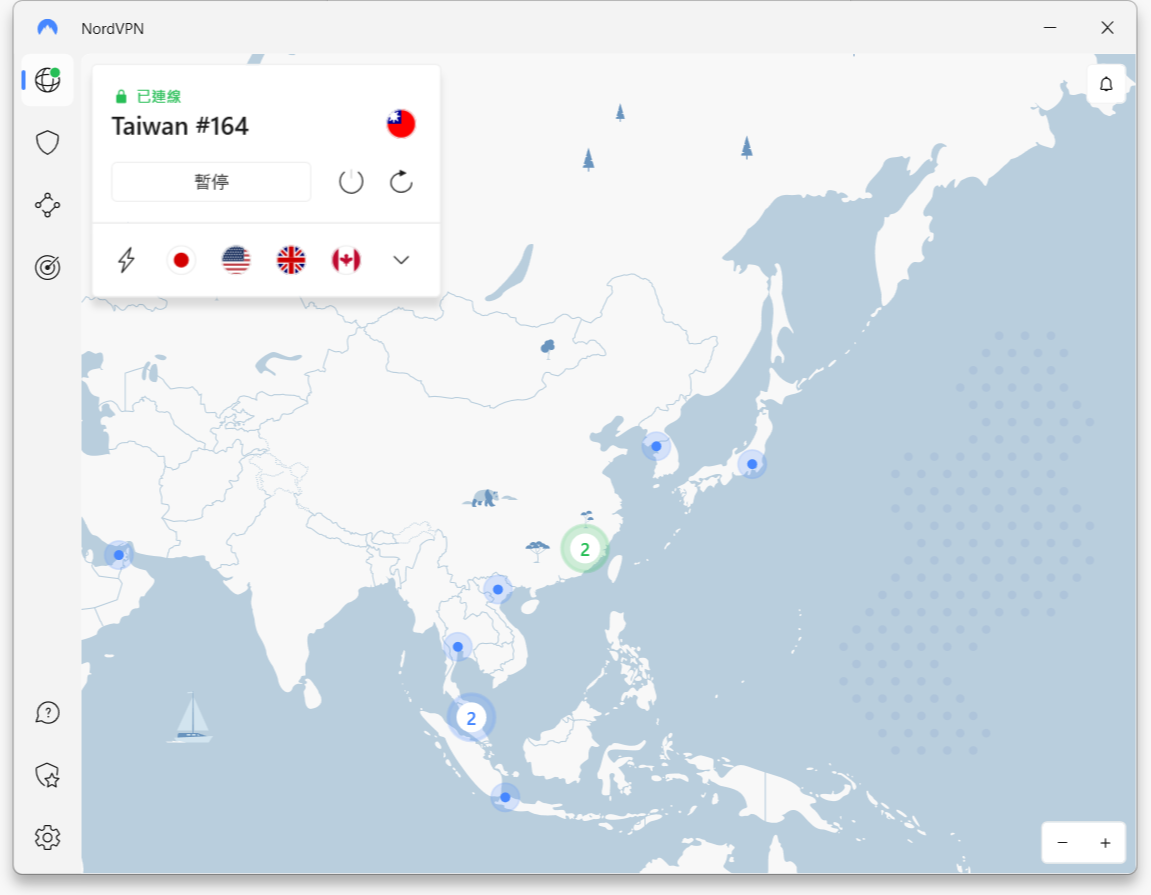
Task: Connect to United Kingdom via flag shortcut
Action: [x=291, y=260]
